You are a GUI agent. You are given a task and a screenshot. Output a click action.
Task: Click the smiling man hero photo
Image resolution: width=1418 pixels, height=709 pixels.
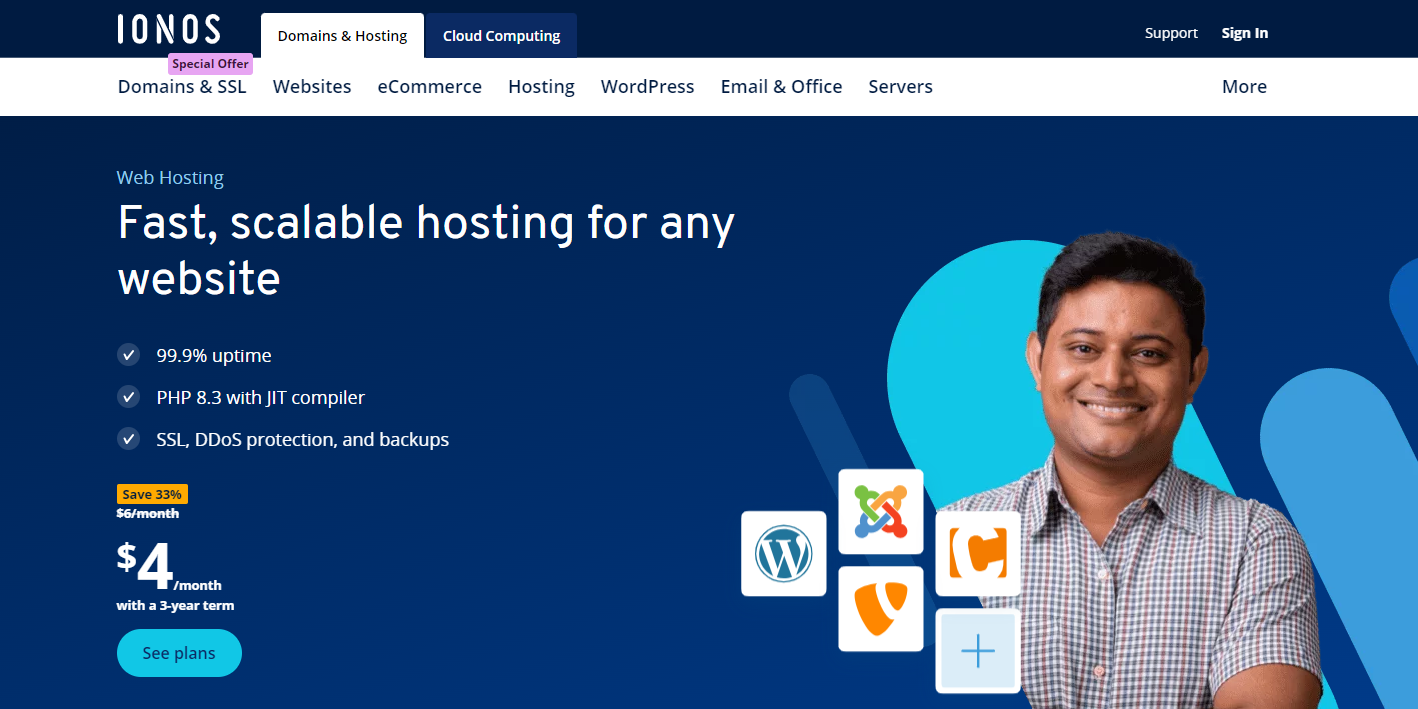(x=1130, y=470)
